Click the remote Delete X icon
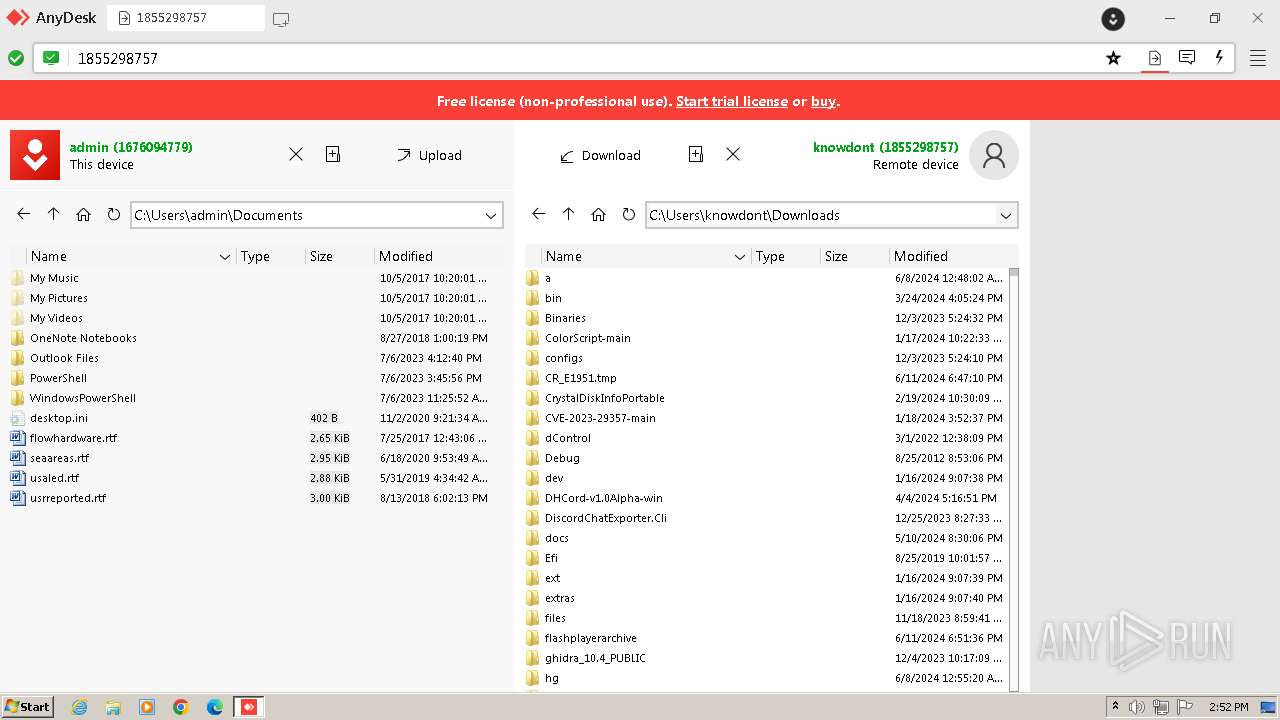This screenshot has width=1280, height=720. coord(733,154)
